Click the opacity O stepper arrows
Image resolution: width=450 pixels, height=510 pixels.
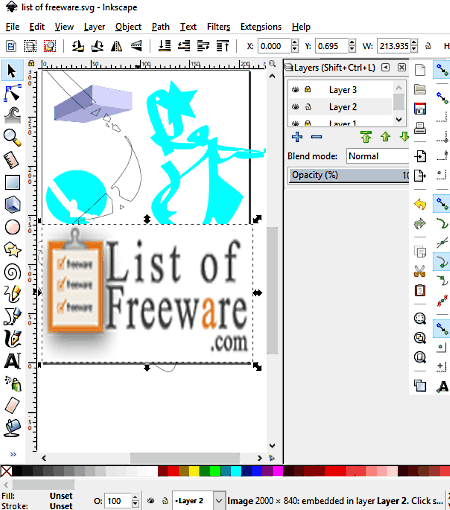pos(135,501)
